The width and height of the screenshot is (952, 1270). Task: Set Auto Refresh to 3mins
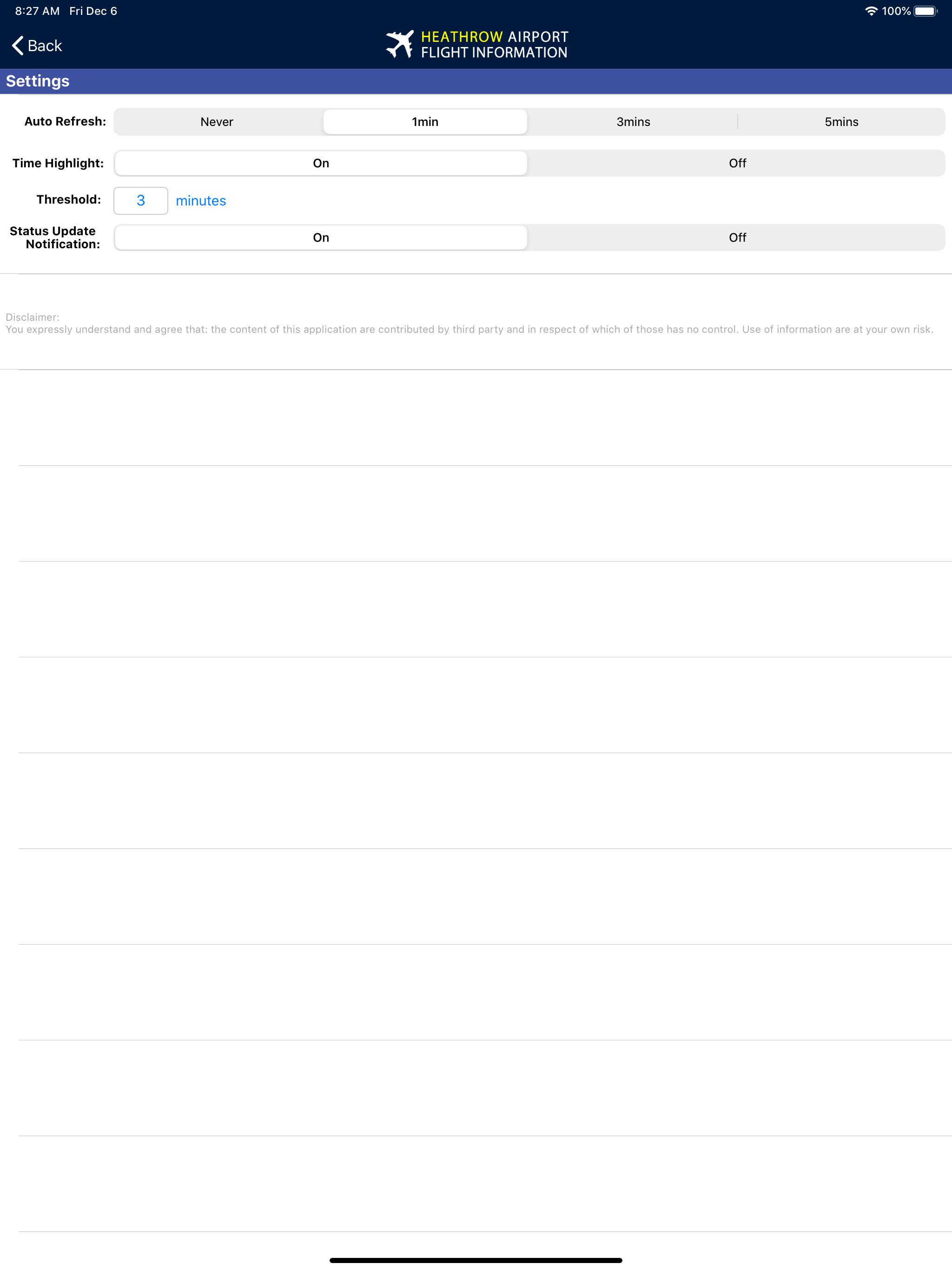(633, 122)
